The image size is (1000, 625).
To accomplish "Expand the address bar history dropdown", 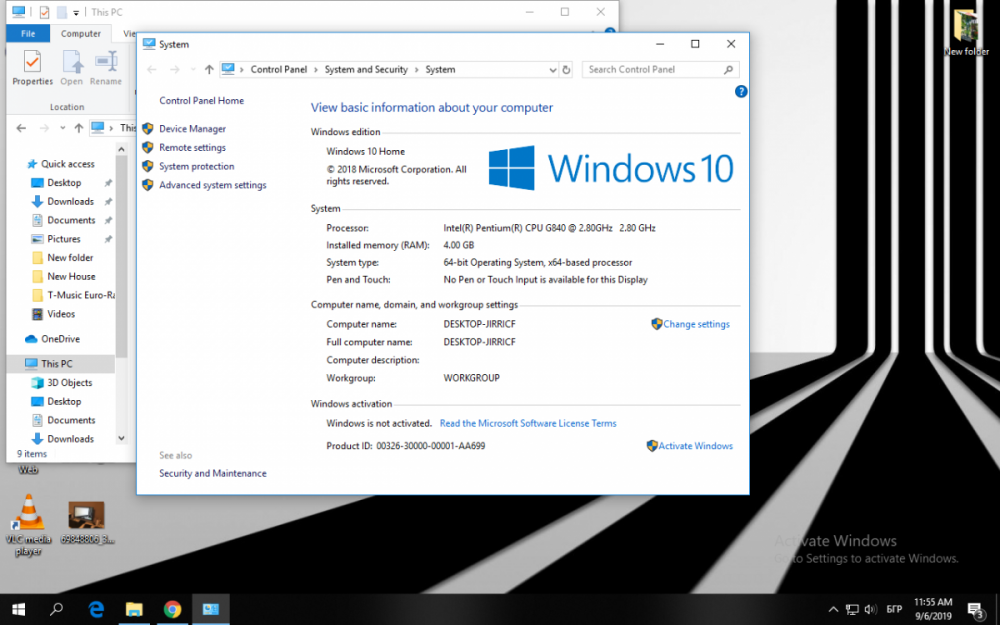I will [x=552, y=70].
